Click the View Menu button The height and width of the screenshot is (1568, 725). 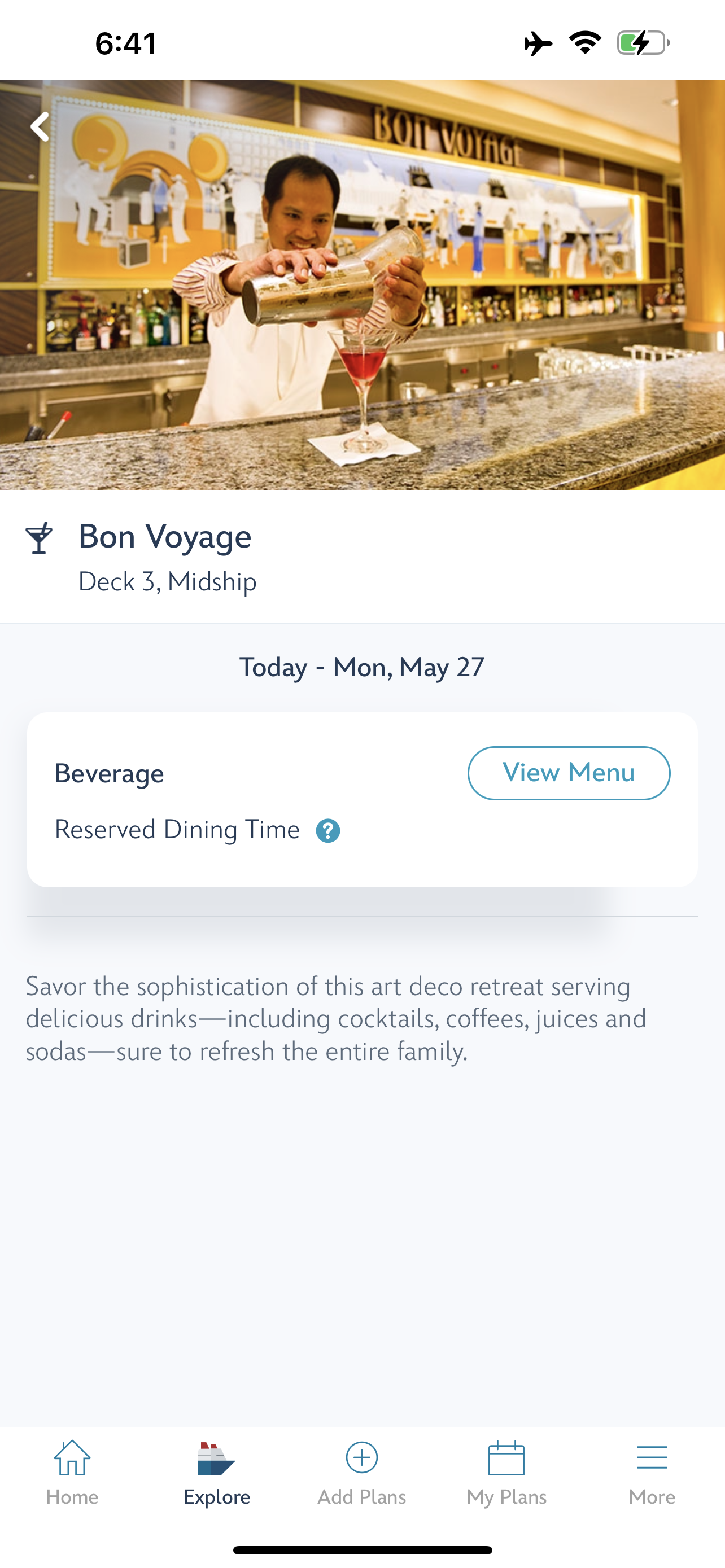[x=569, y=773]
